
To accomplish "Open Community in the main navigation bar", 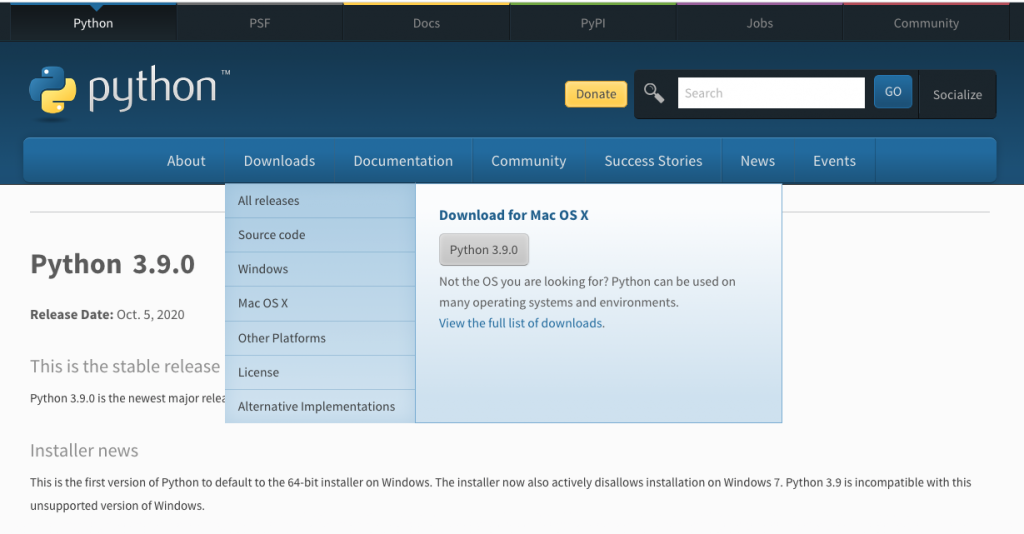I will click(528, 161).
